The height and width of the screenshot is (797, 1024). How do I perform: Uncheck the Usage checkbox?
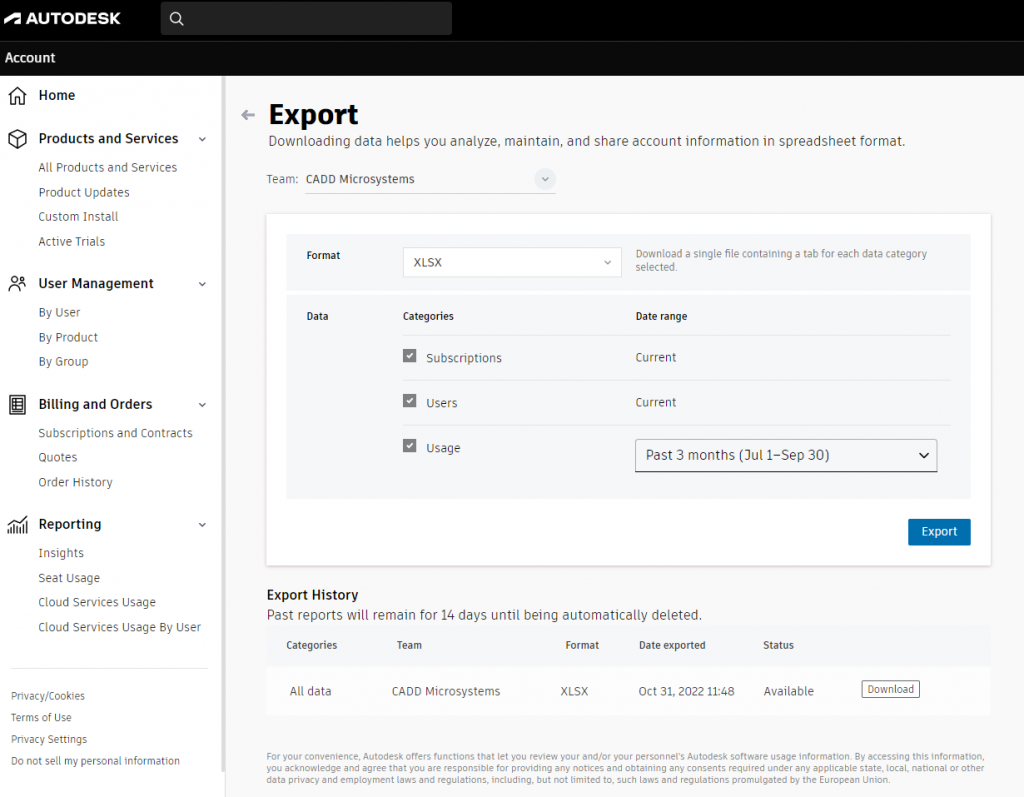[409, 446]
